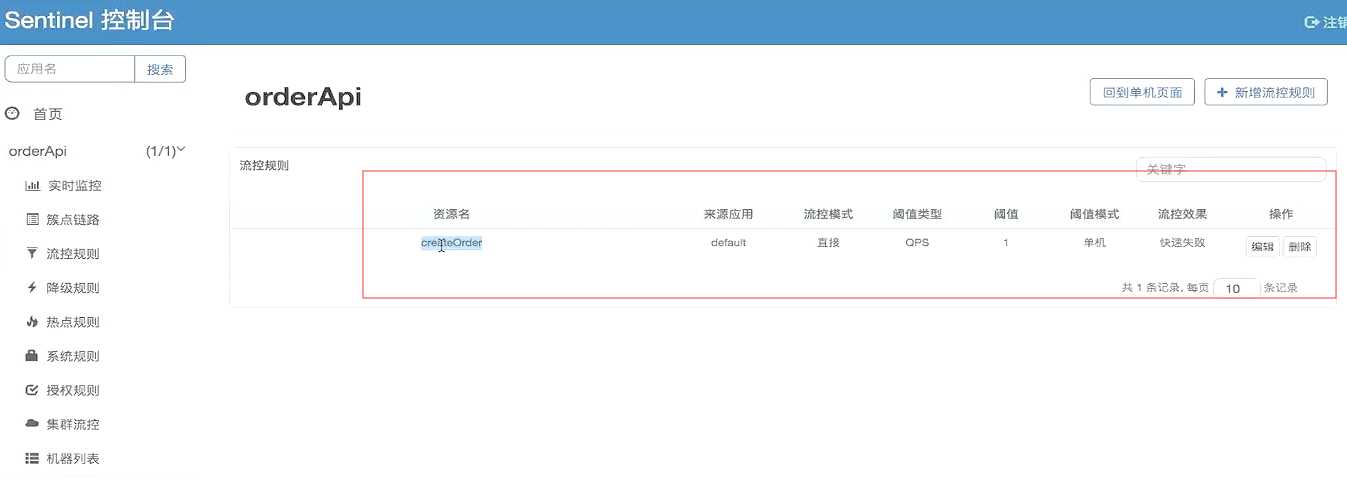Go to 簇点链路 page

tap(73, 220)
